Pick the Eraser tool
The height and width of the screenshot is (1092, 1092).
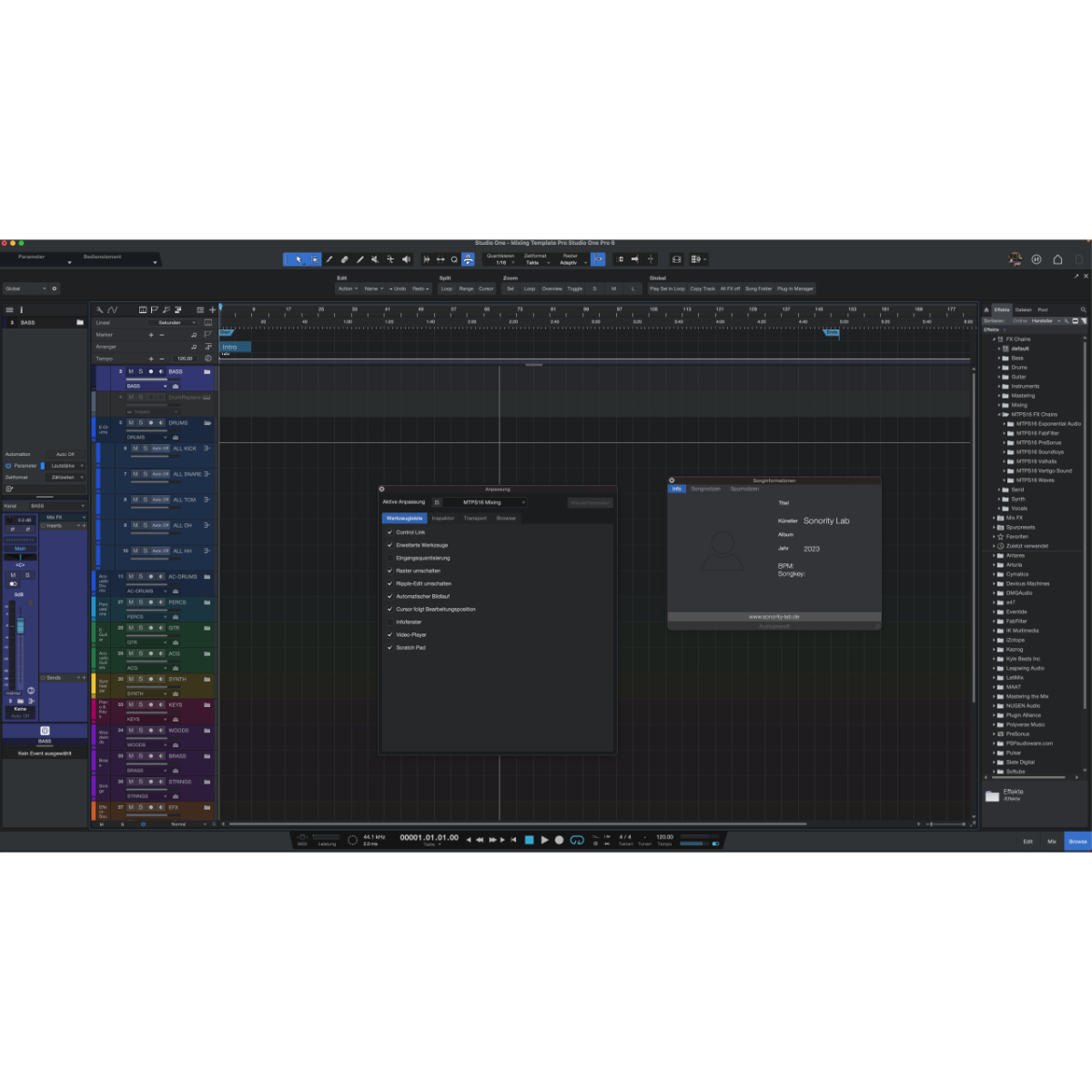coord(345,259)
